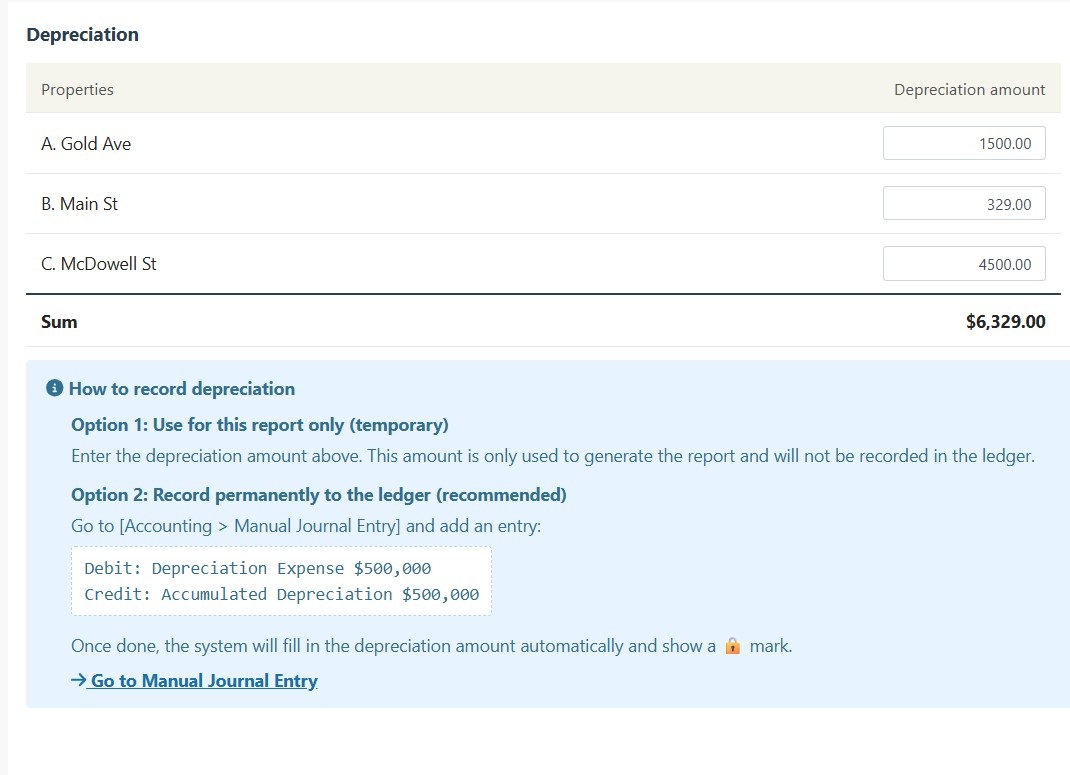Click the $6,329.00 total amount

(1005, 322)
